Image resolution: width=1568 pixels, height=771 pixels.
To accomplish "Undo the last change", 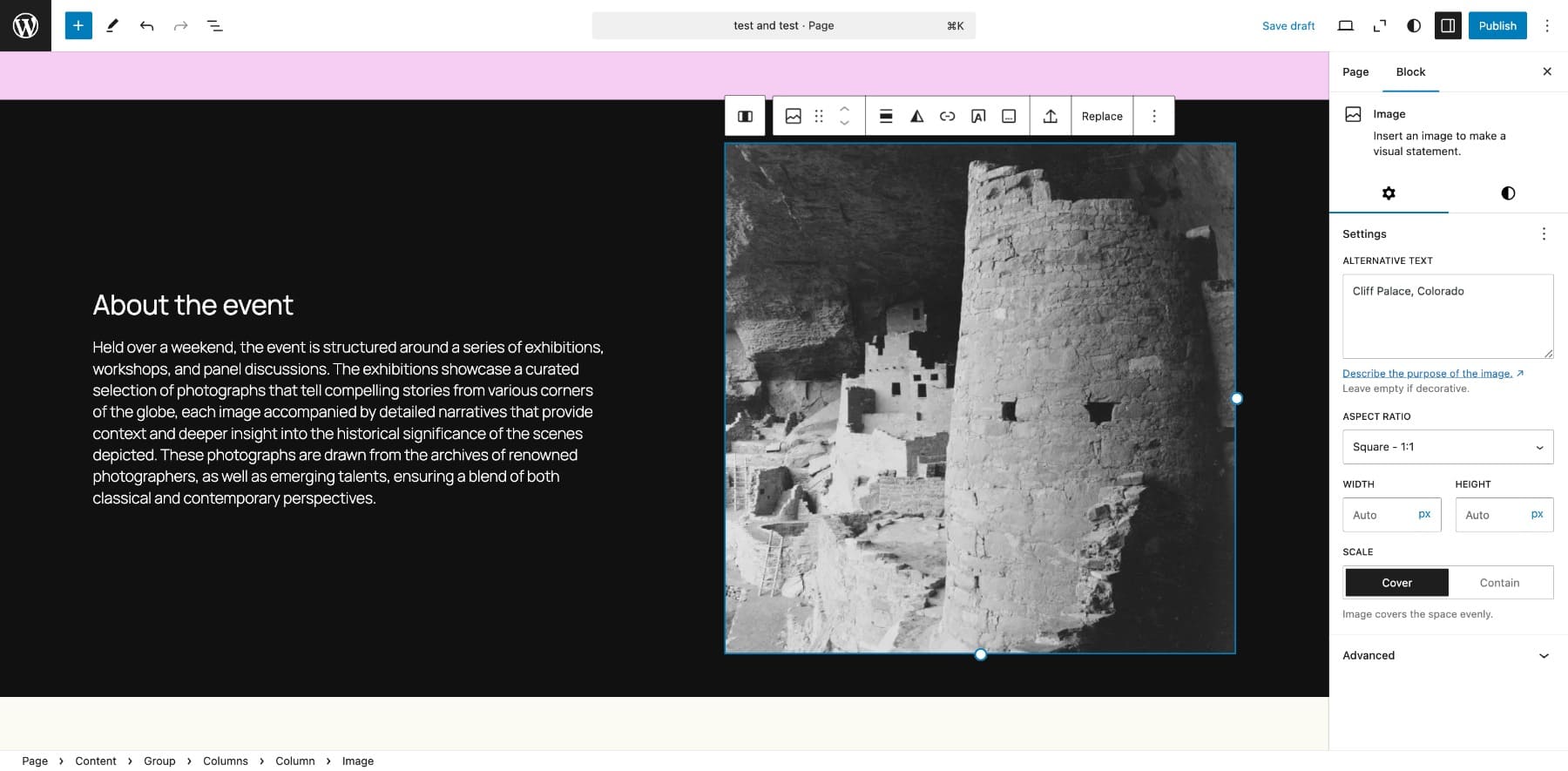I will point(146,25).
